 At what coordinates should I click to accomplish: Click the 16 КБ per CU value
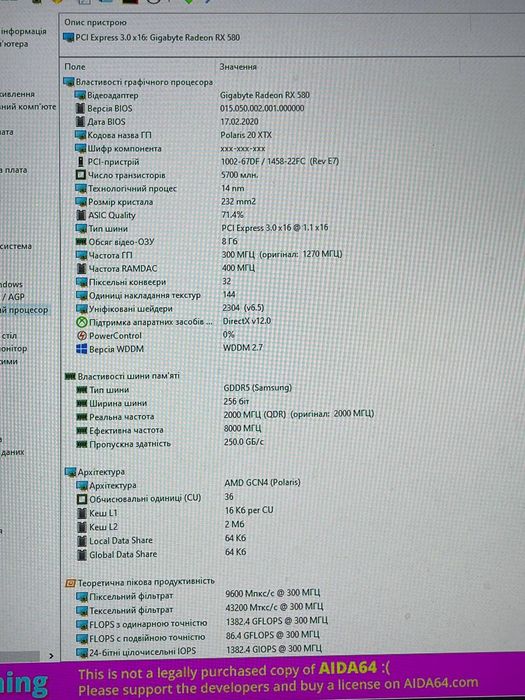[249, 510]
